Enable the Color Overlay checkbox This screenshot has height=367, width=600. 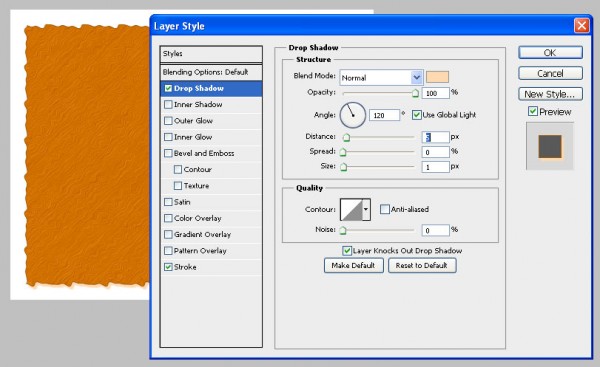click(x=168, y=218)
